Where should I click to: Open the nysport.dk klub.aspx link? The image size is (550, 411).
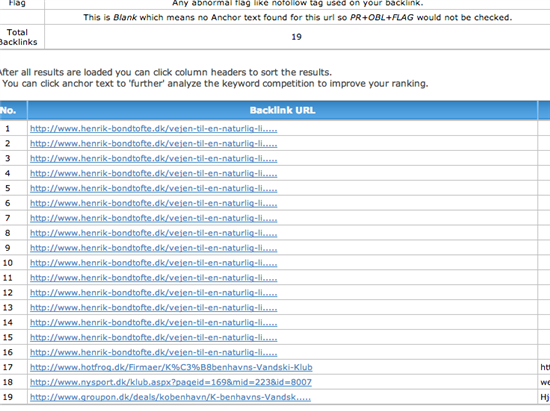171,382
